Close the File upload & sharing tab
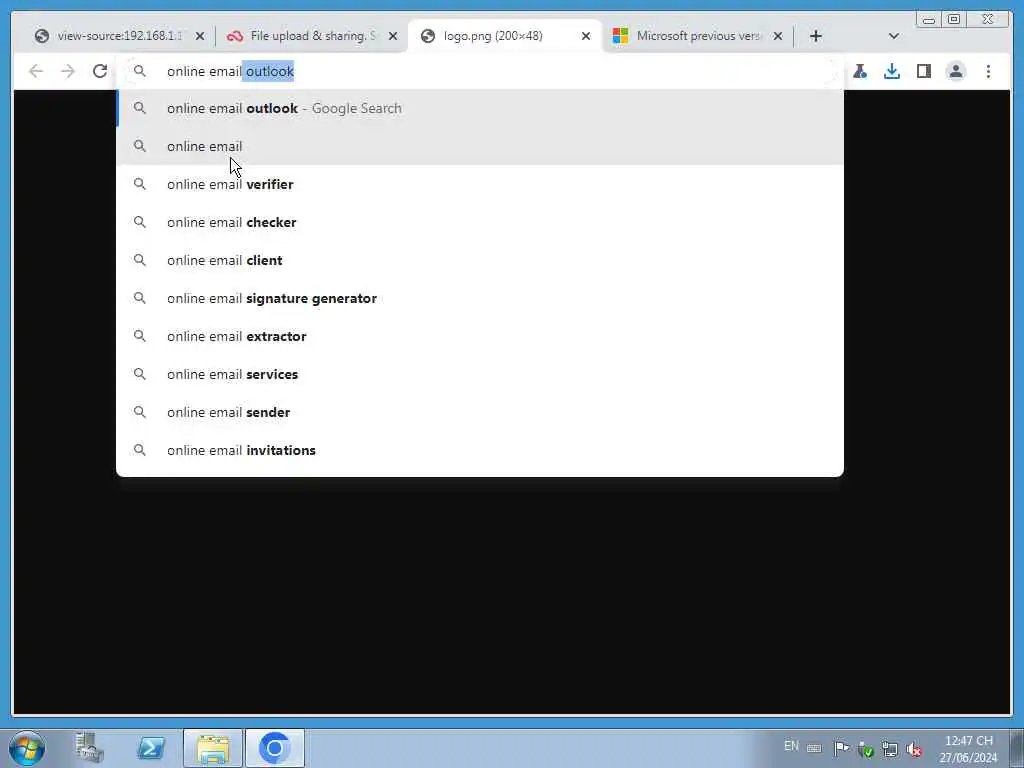1024x768 pixels. [x=393, y=36]
